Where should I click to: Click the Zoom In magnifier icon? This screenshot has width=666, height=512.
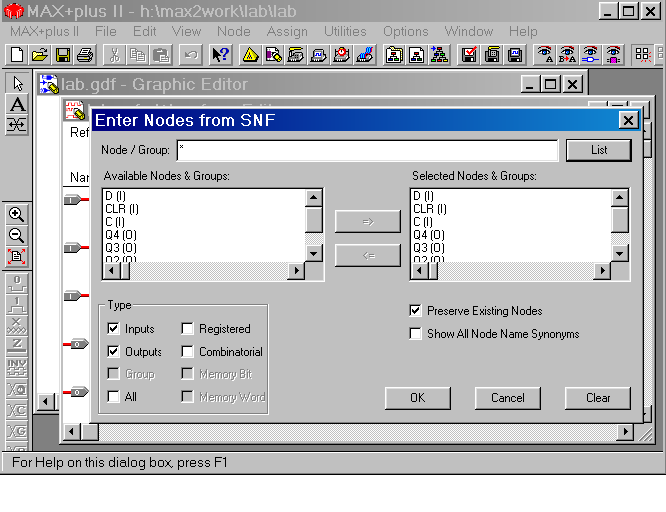click(17, 215)
